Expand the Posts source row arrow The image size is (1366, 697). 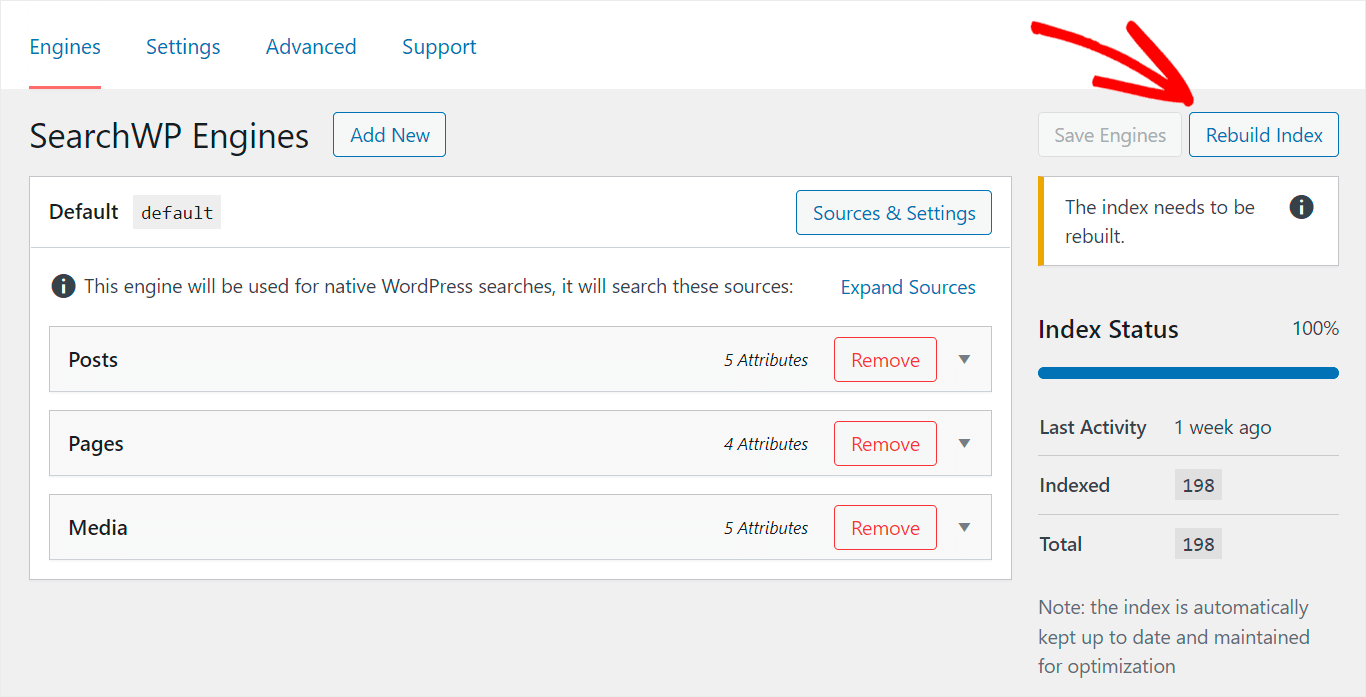point(964,360)
